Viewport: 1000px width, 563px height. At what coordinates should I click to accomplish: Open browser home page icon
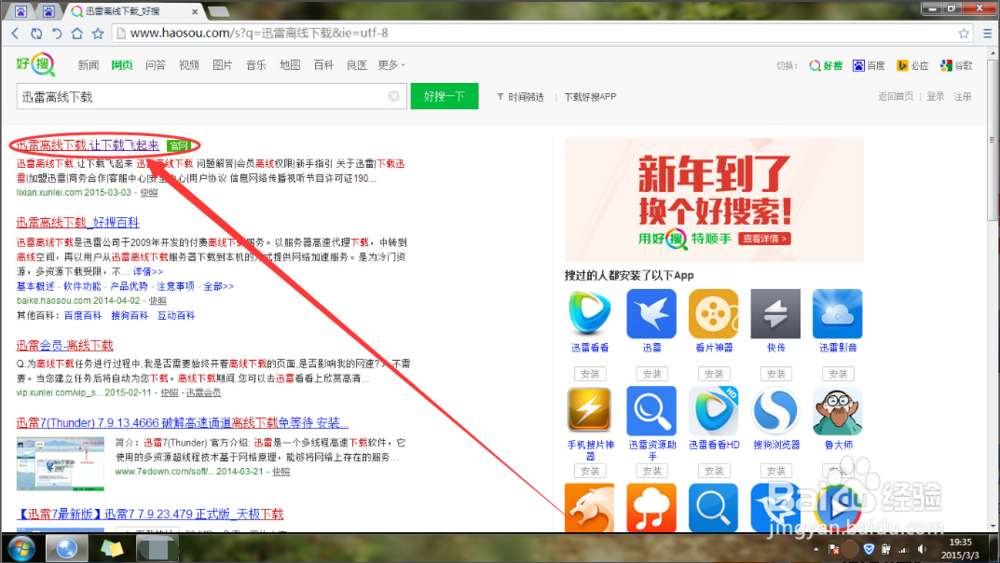point(77,33)
